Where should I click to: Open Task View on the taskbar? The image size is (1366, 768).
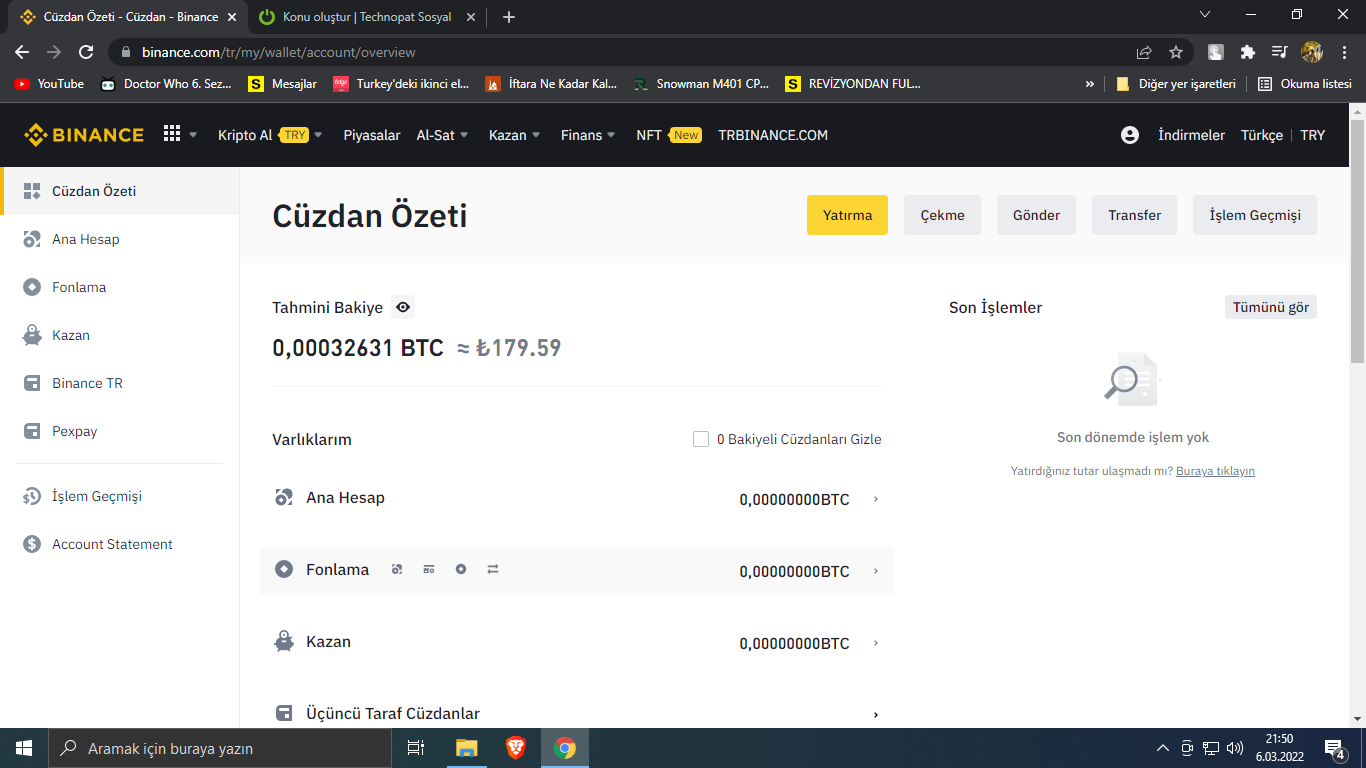tap(416, 748)
